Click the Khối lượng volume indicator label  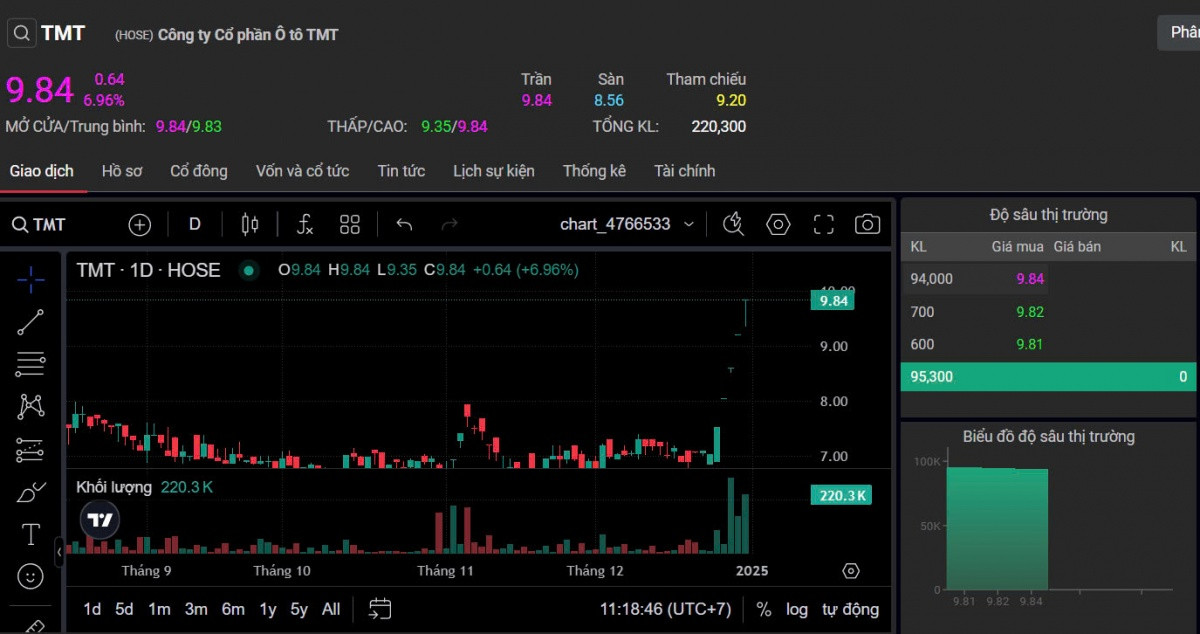(x=114, y=487)
